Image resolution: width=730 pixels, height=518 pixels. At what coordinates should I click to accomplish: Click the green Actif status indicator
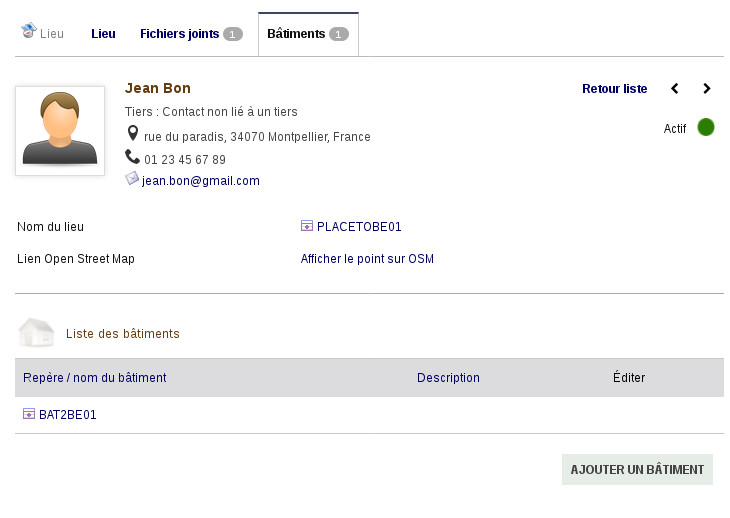[706, 128]
